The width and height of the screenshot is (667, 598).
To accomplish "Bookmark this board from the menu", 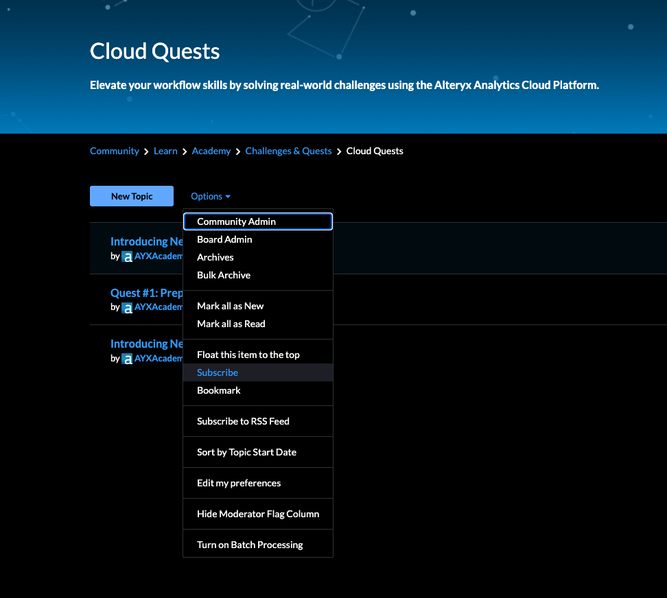I will pos(219,391).
